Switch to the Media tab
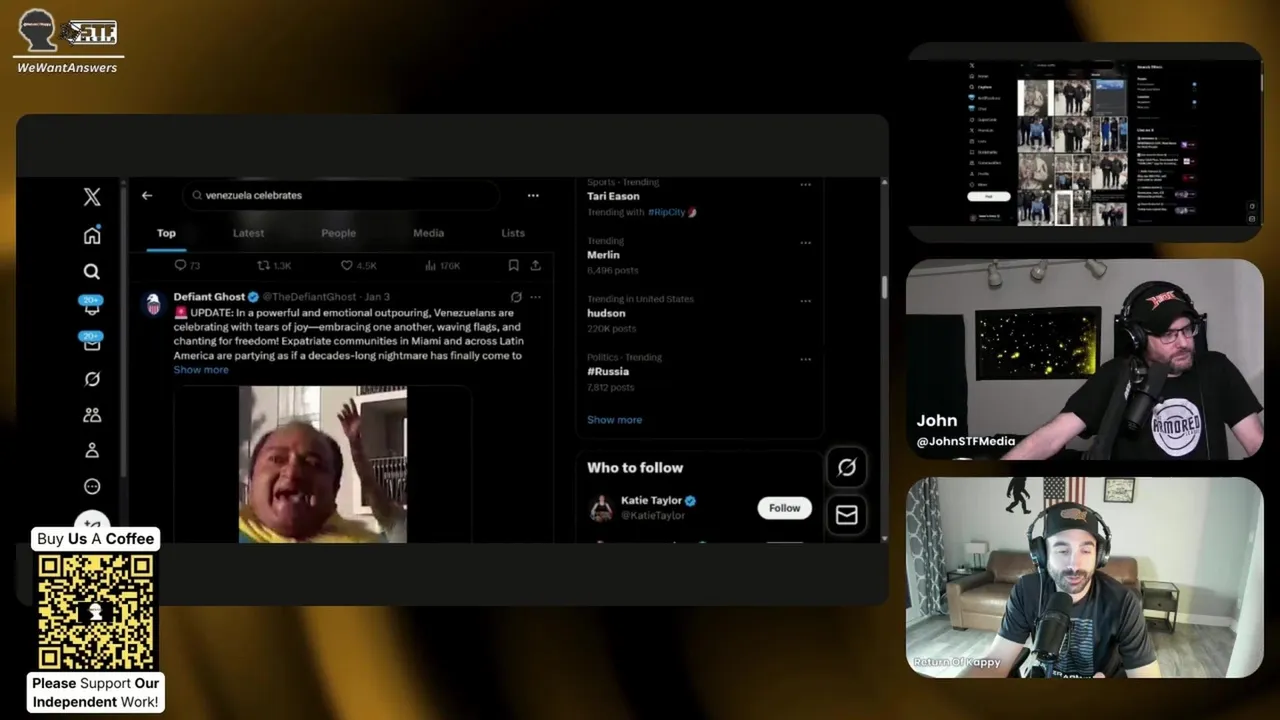Viewport: 1280px width, 720px height. [428, 233]
